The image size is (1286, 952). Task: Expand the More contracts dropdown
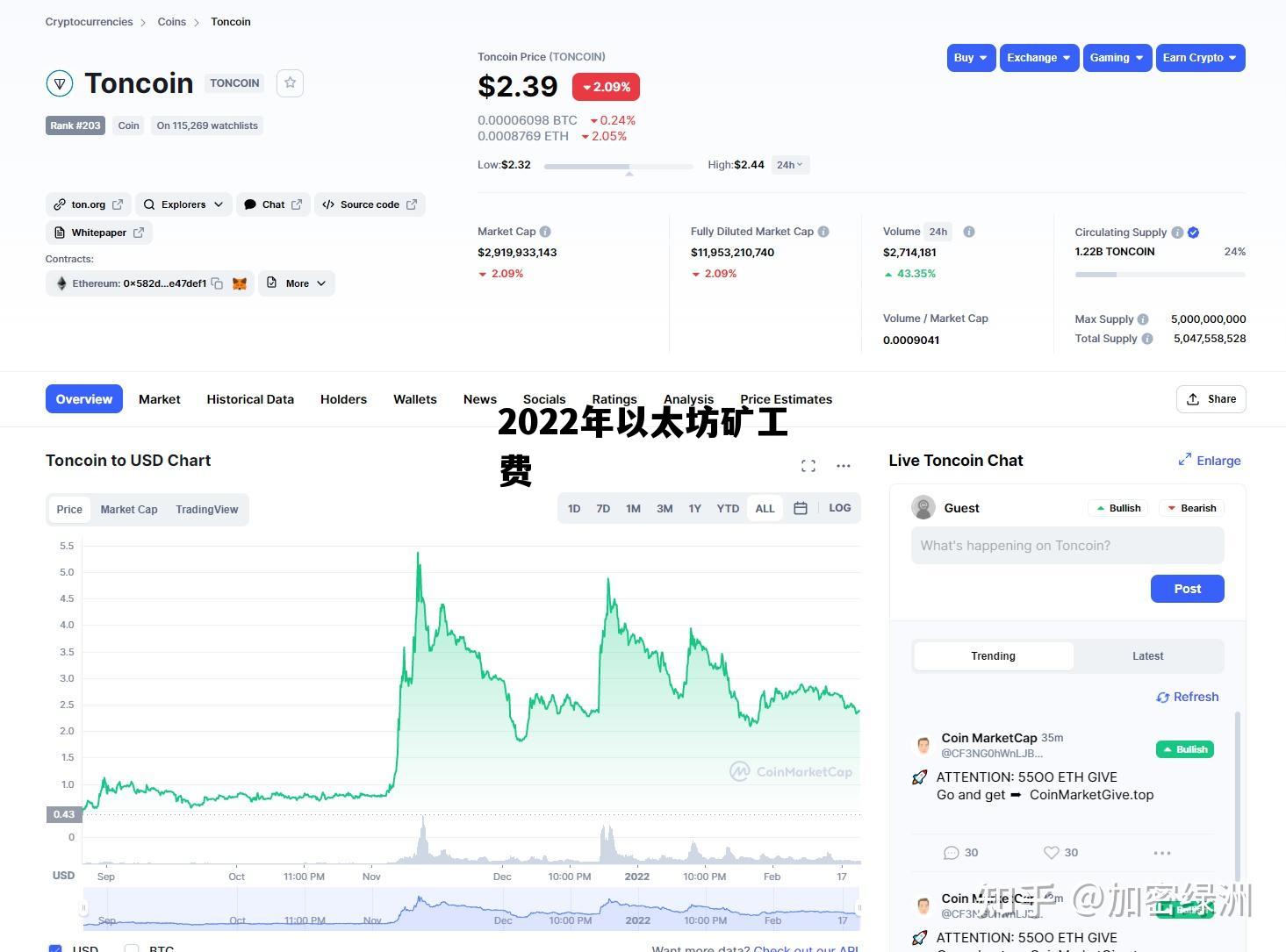click(x=297, y=283)
